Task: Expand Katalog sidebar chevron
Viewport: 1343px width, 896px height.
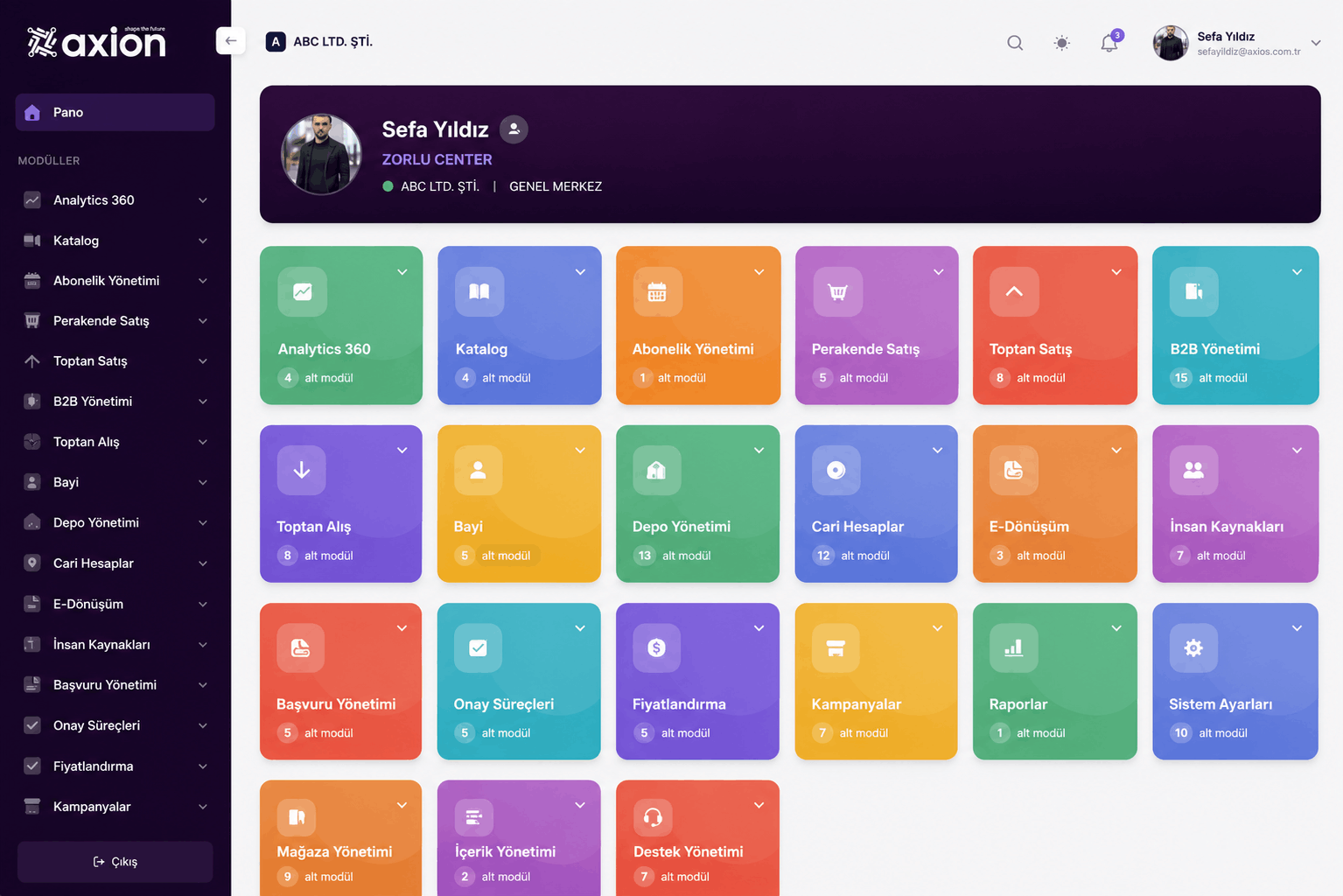Action: pyautogui.click(x=203, y=241)
